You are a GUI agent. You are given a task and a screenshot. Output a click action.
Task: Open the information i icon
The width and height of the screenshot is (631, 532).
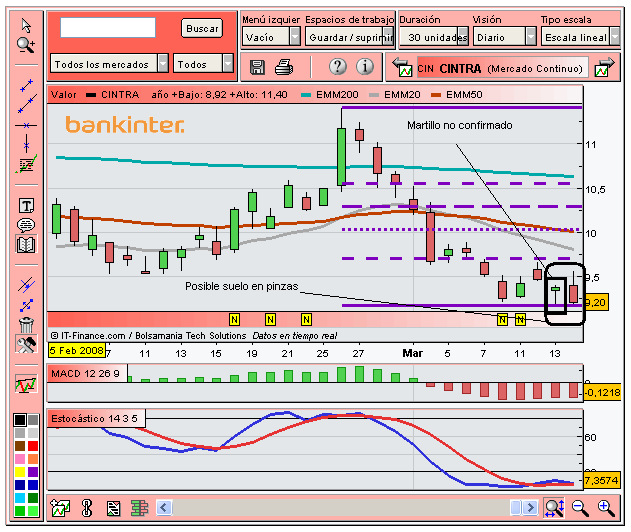[365, 66]
